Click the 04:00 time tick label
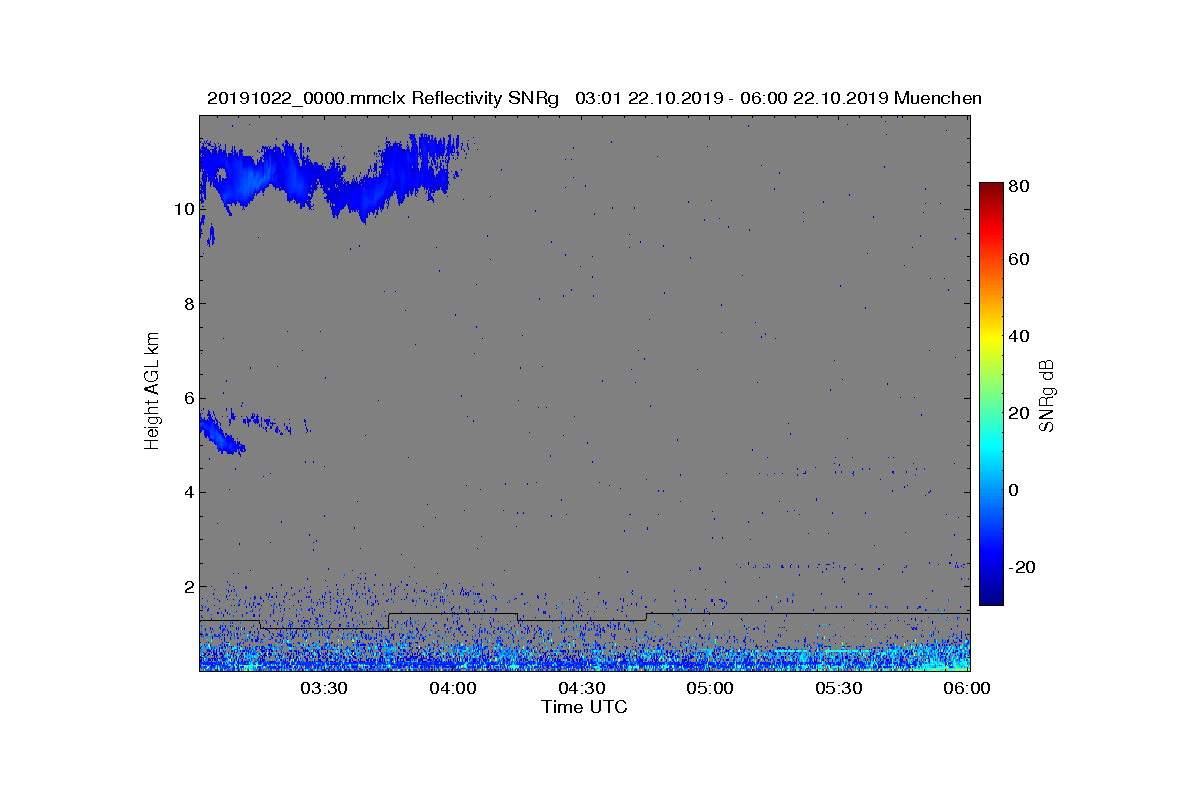 [452, 689]
